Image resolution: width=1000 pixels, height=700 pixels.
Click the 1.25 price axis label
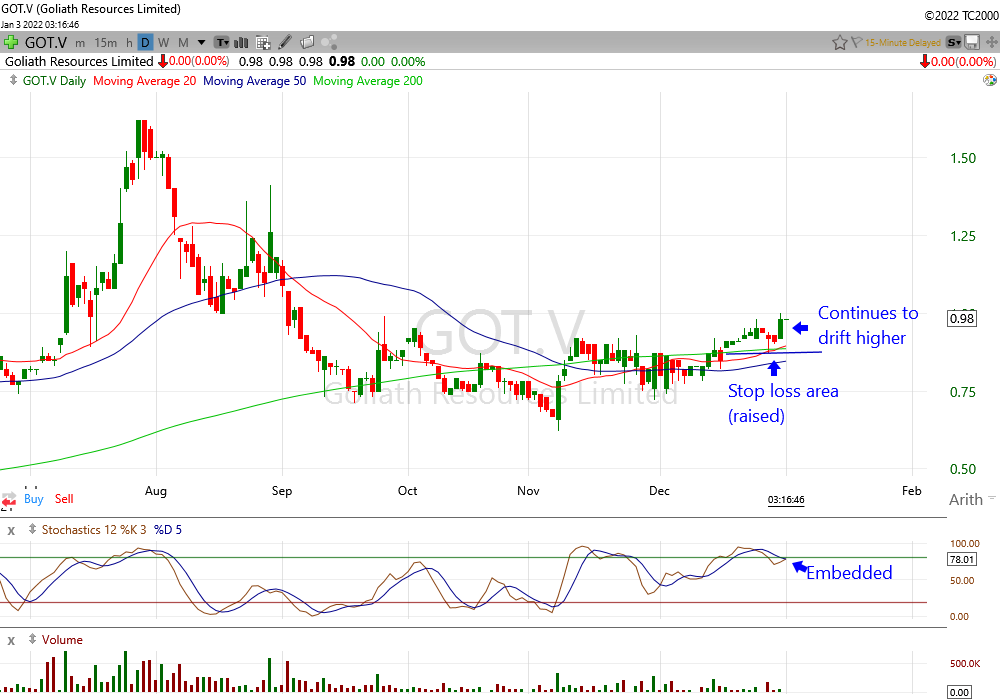point(963,237)
